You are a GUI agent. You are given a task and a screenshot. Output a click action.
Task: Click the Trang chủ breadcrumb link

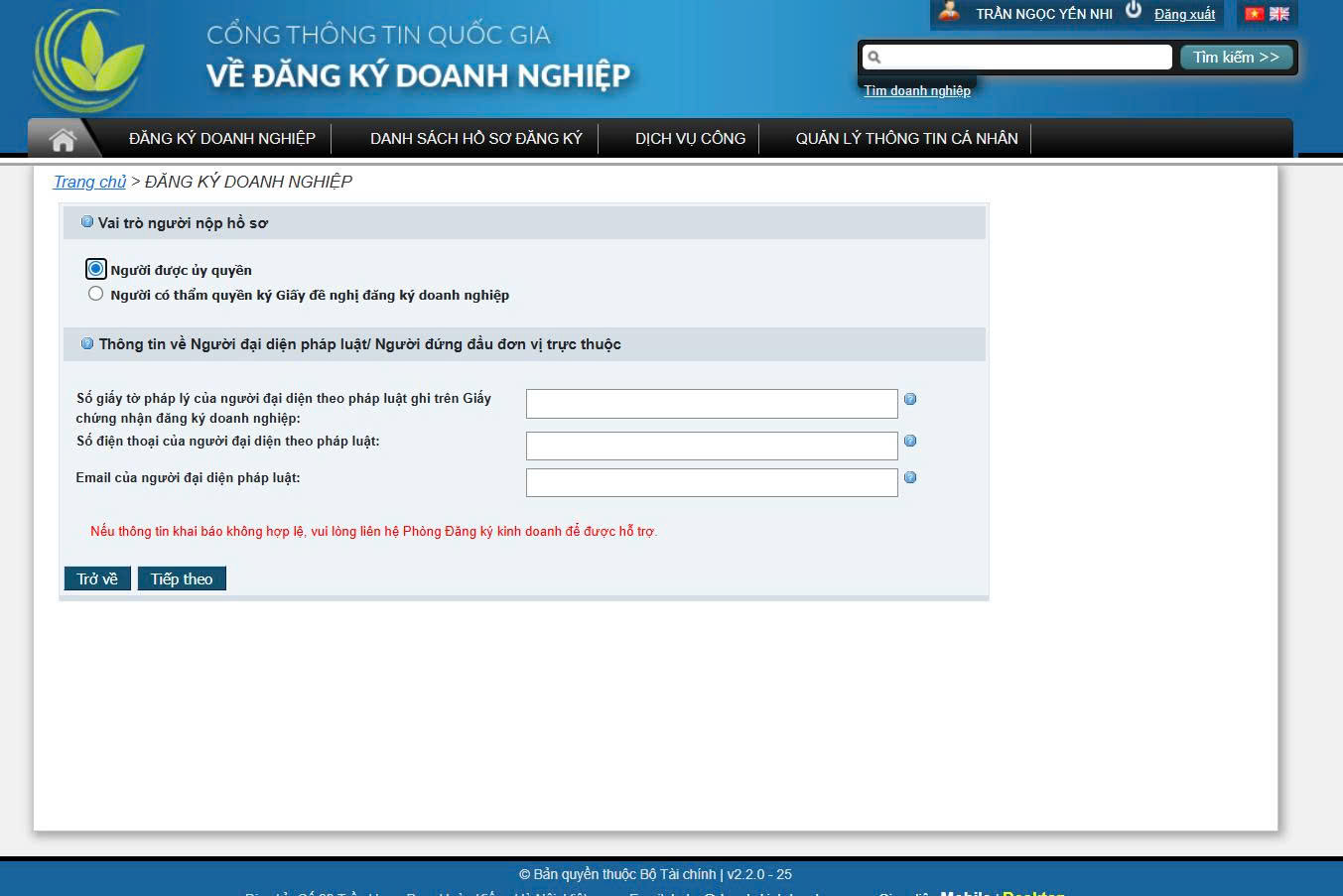click(x=89, y=182)
